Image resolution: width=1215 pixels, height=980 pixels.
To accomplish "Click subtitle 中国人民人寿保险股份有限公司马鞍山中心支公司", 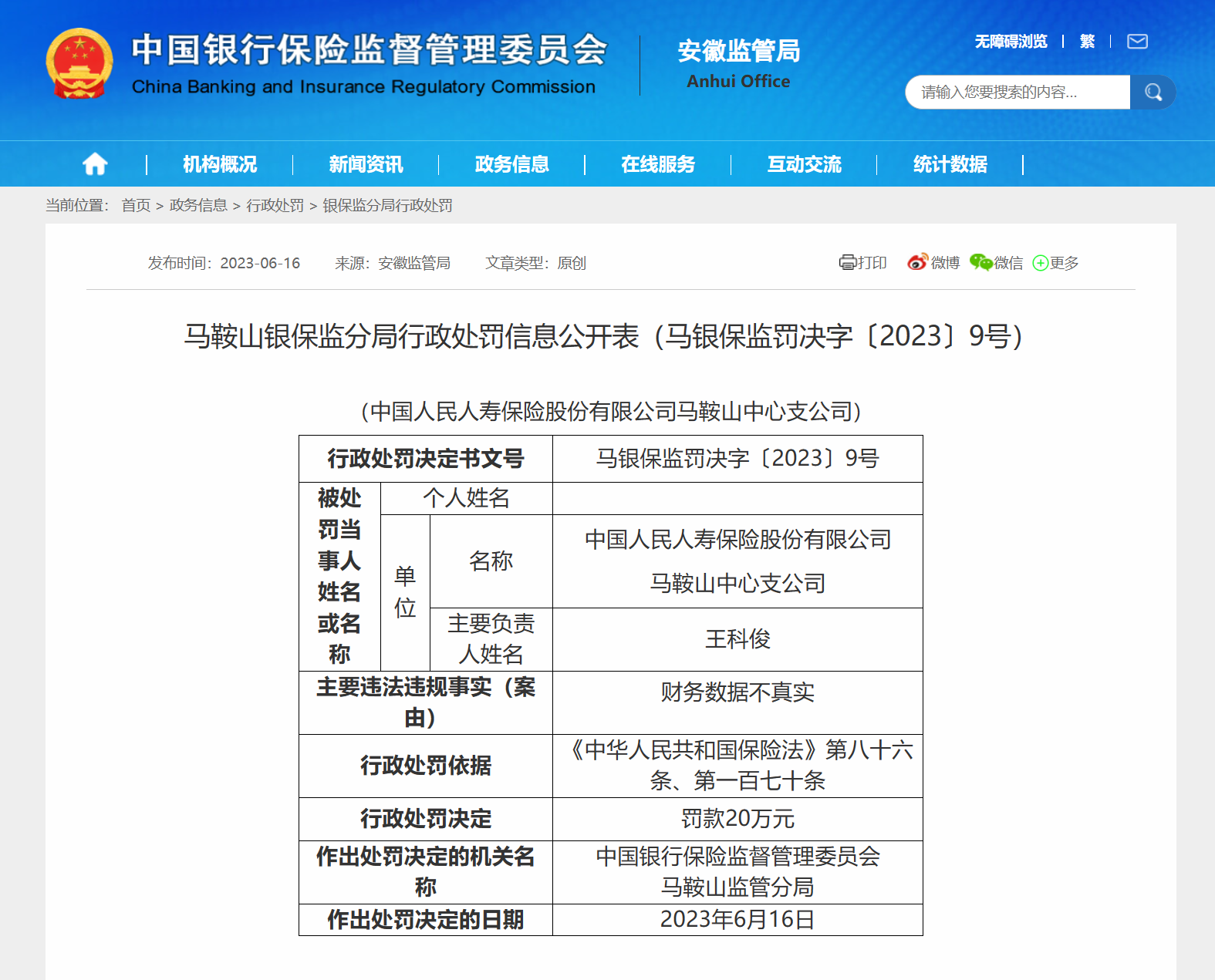I will pyautogui.click(x=611, y=412).
